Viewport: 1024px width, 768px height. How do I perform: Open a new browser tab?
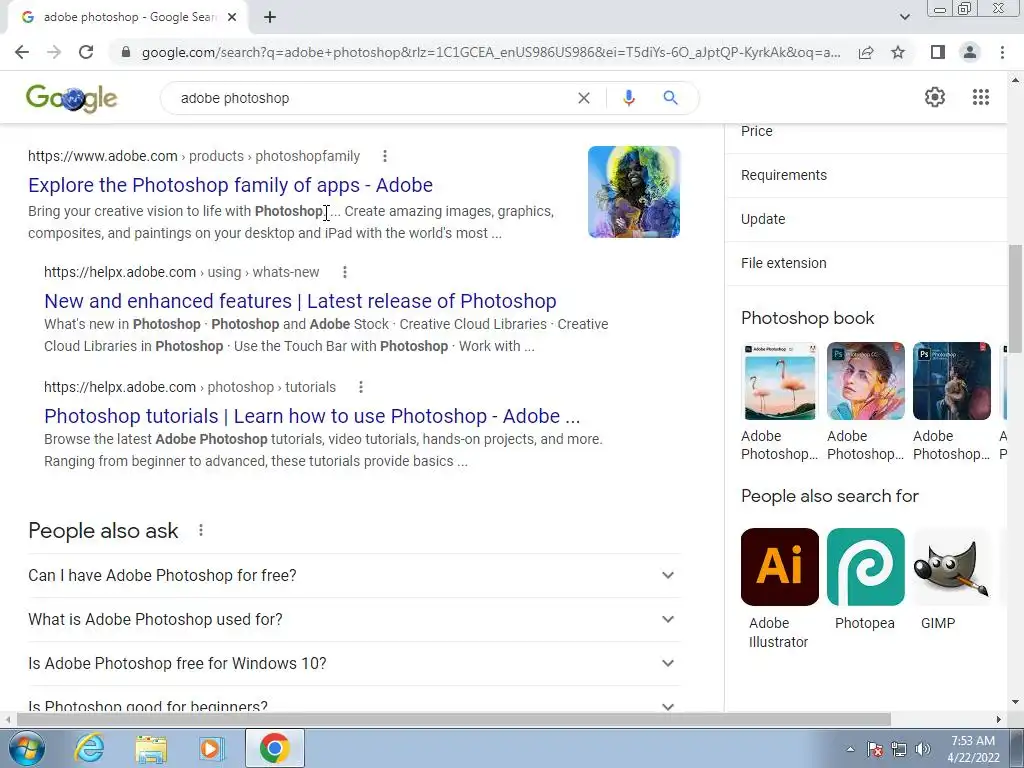point(270,17)
